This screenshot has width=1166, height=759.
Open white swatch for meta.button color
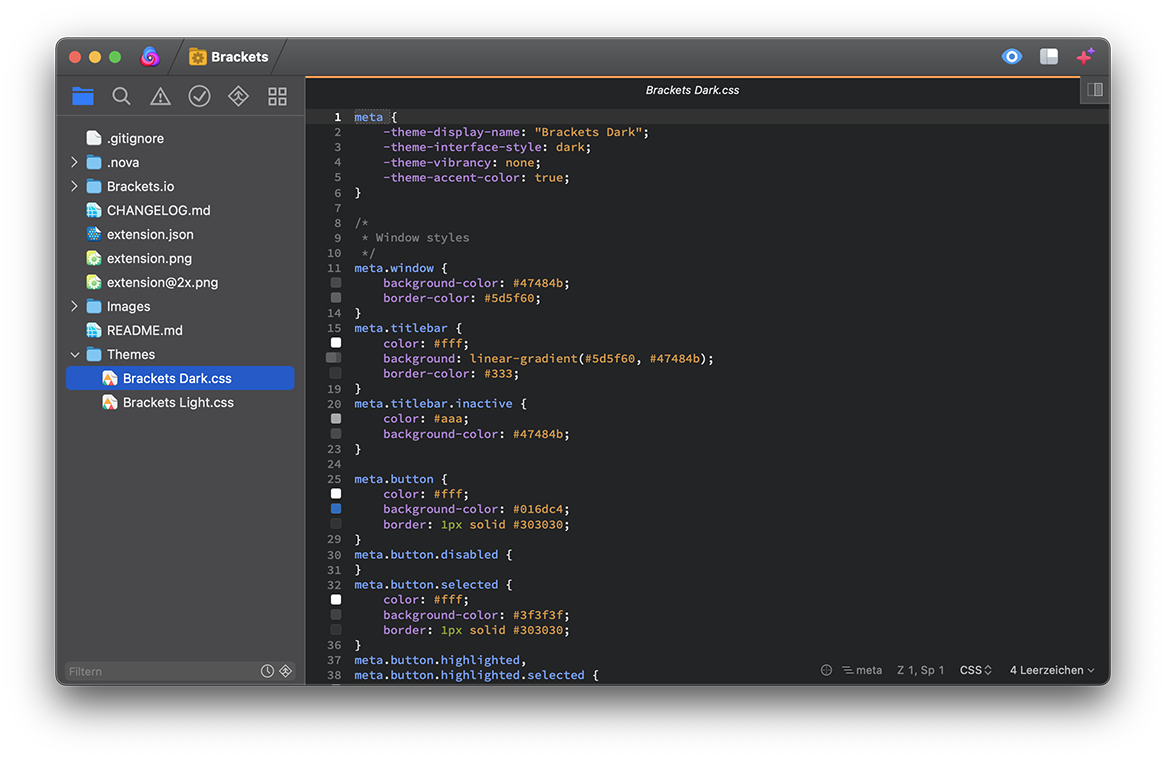pyautogui.click(x=336, y=494)
